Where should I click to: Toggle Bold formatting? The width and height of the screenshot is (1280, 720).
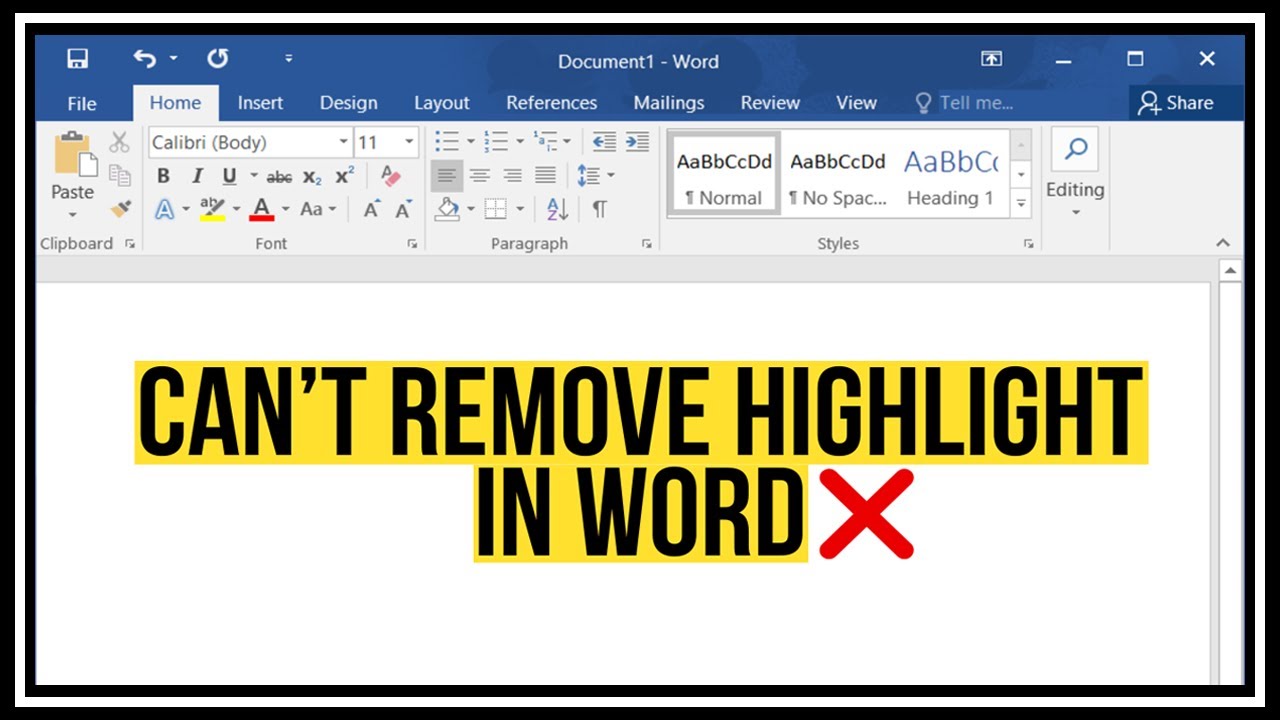164,176
